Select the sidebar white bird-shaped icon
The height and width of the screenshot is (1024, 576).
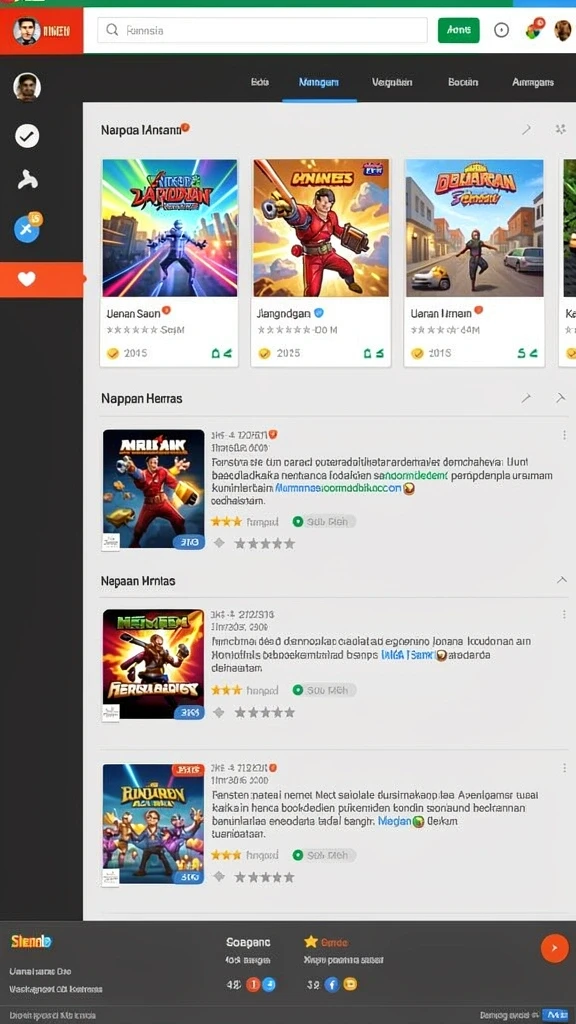pos(27,179)
